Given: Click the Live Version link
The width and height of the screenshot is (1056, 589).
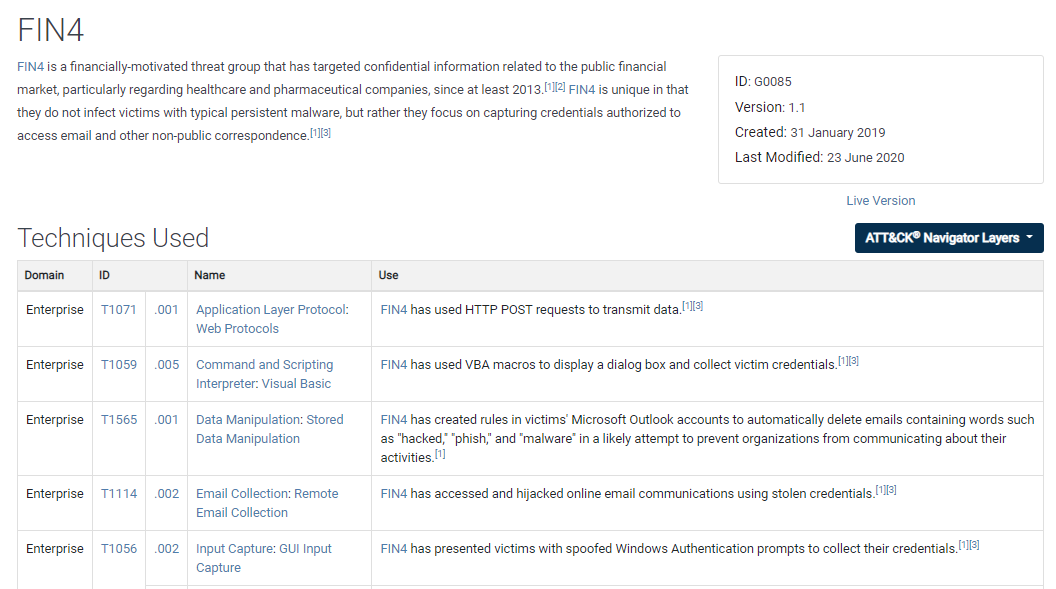Looking at the screenshot, I should (880, 201).
